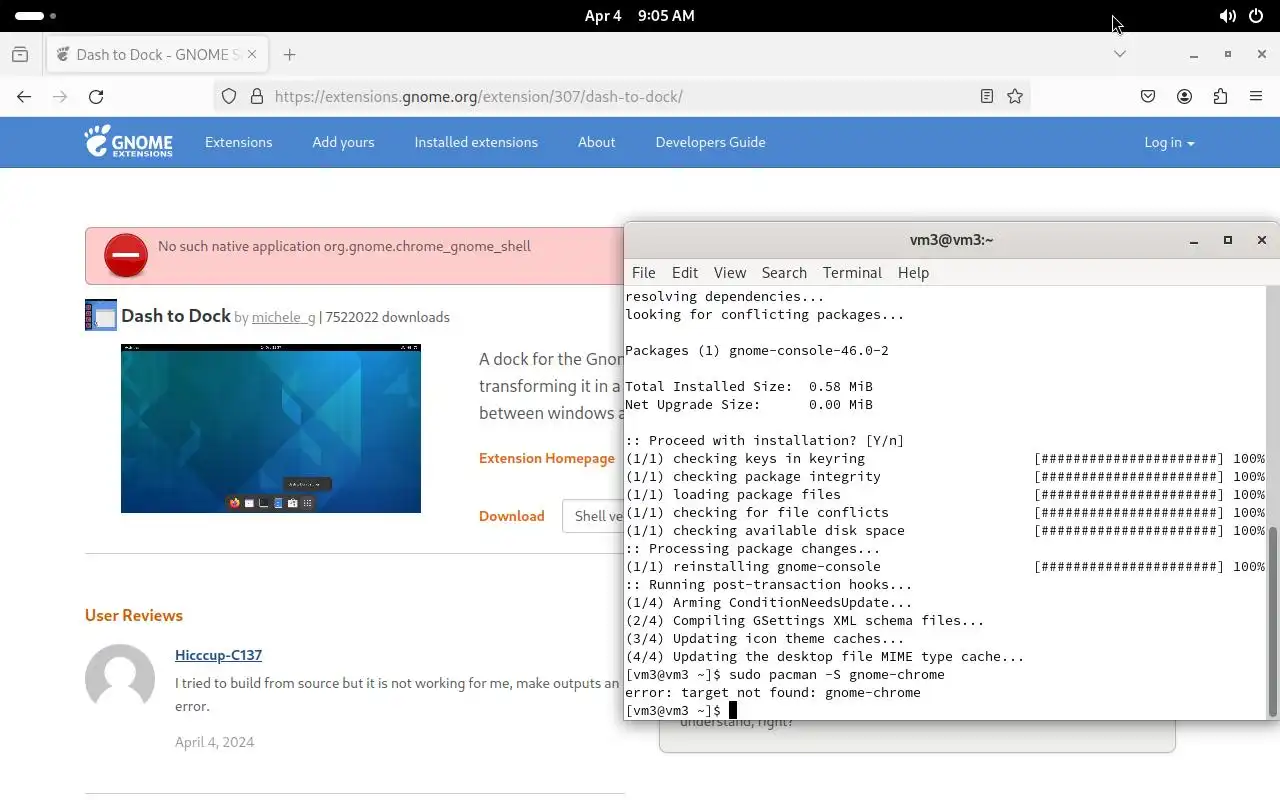Open Firefox hamburger application menu

[x=1256, y=97]
